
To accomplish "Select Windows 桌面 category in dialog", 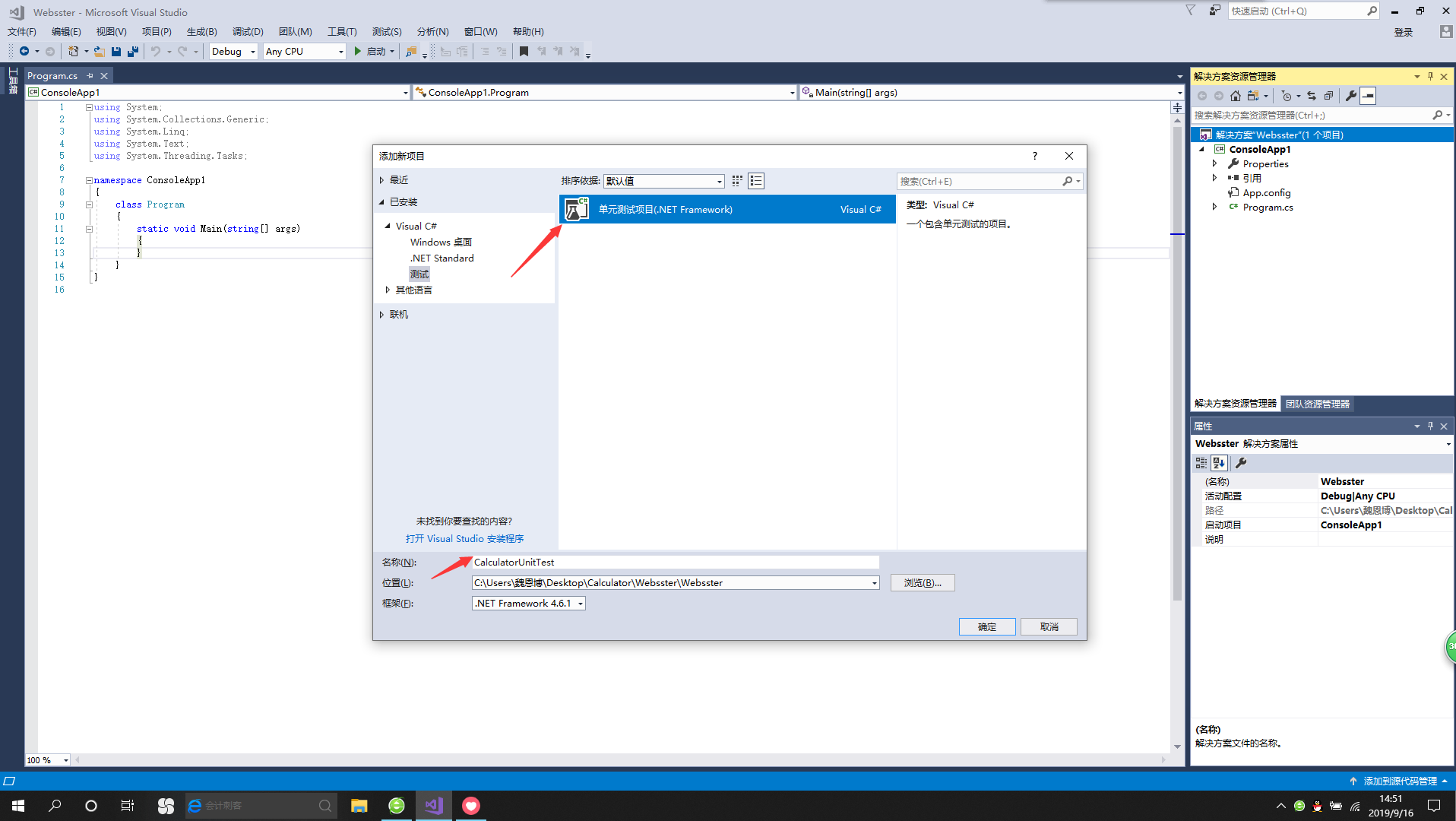I will [441, 242].
